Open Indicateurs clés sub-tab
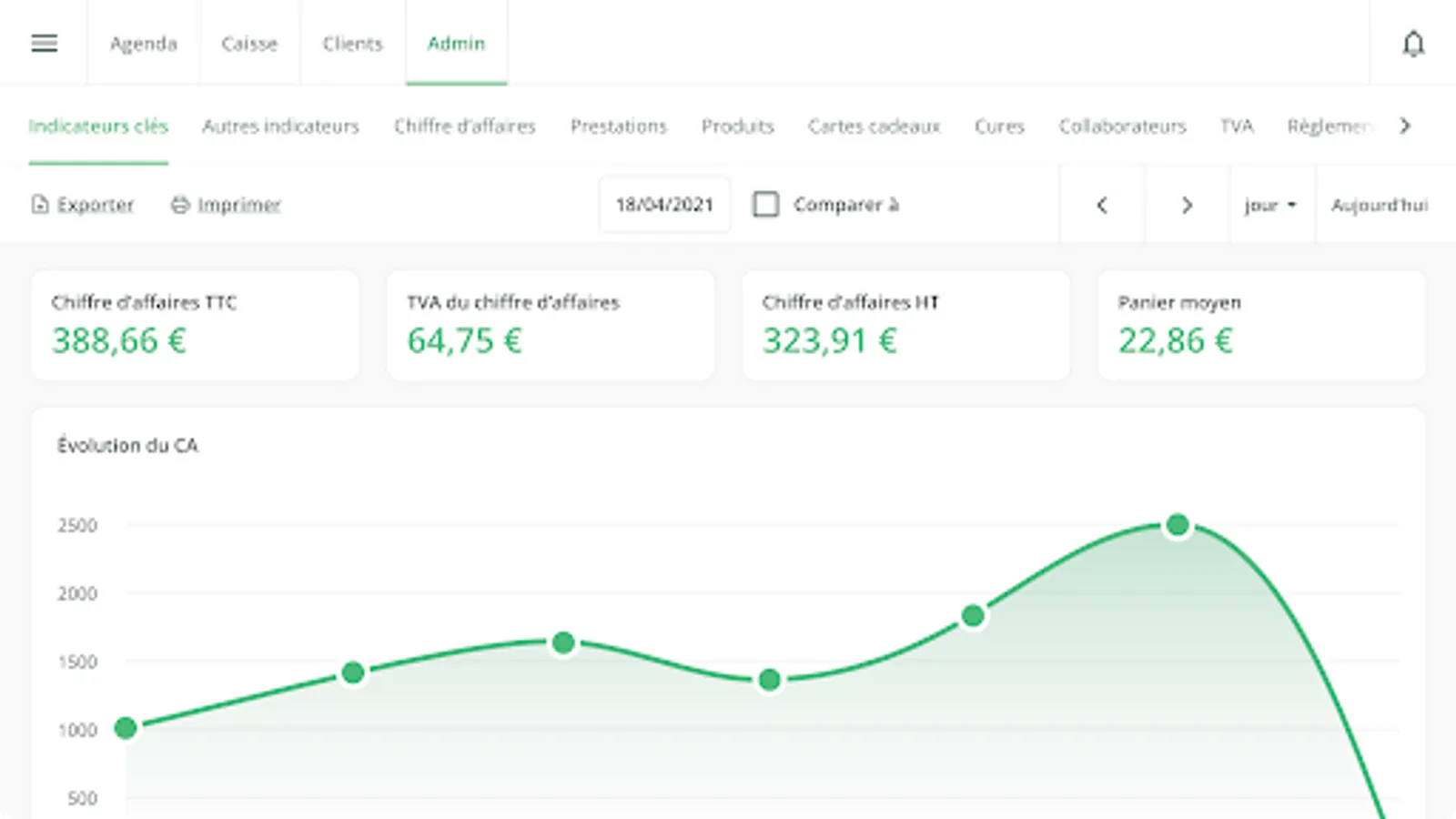This screenshot has width=1456, height=819. tap(98, 126)
